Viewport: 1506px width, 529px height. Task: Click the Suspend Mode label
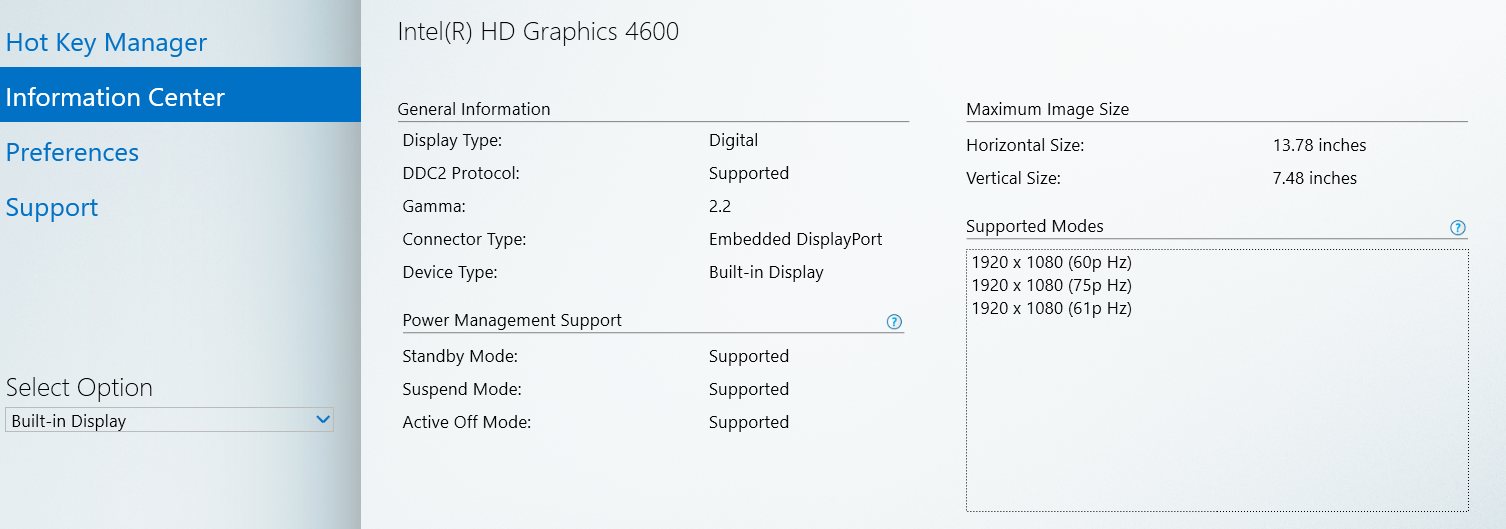click(462, 389)
